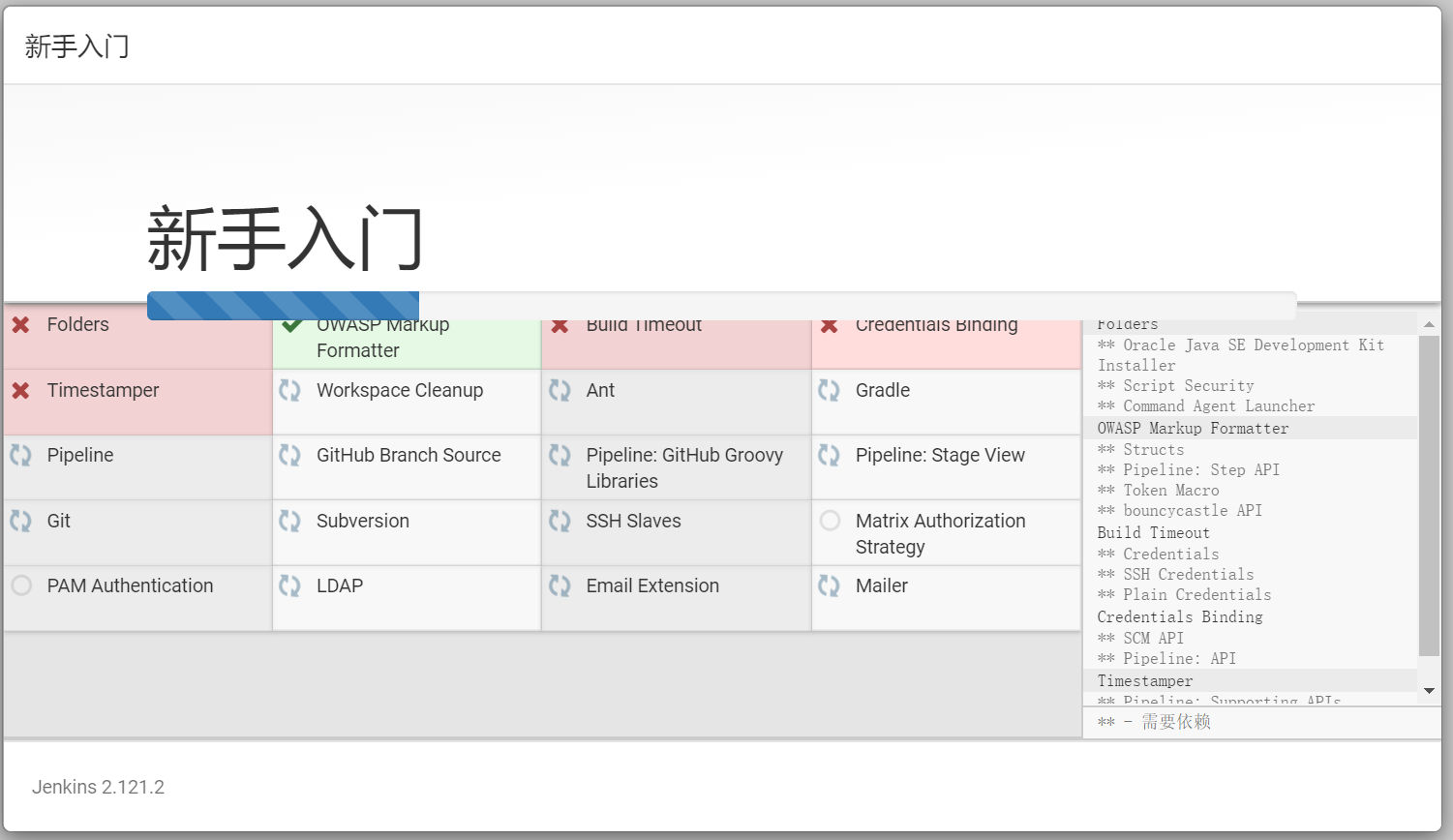Click the Mailer plugin name

click(x=882, y=585)
